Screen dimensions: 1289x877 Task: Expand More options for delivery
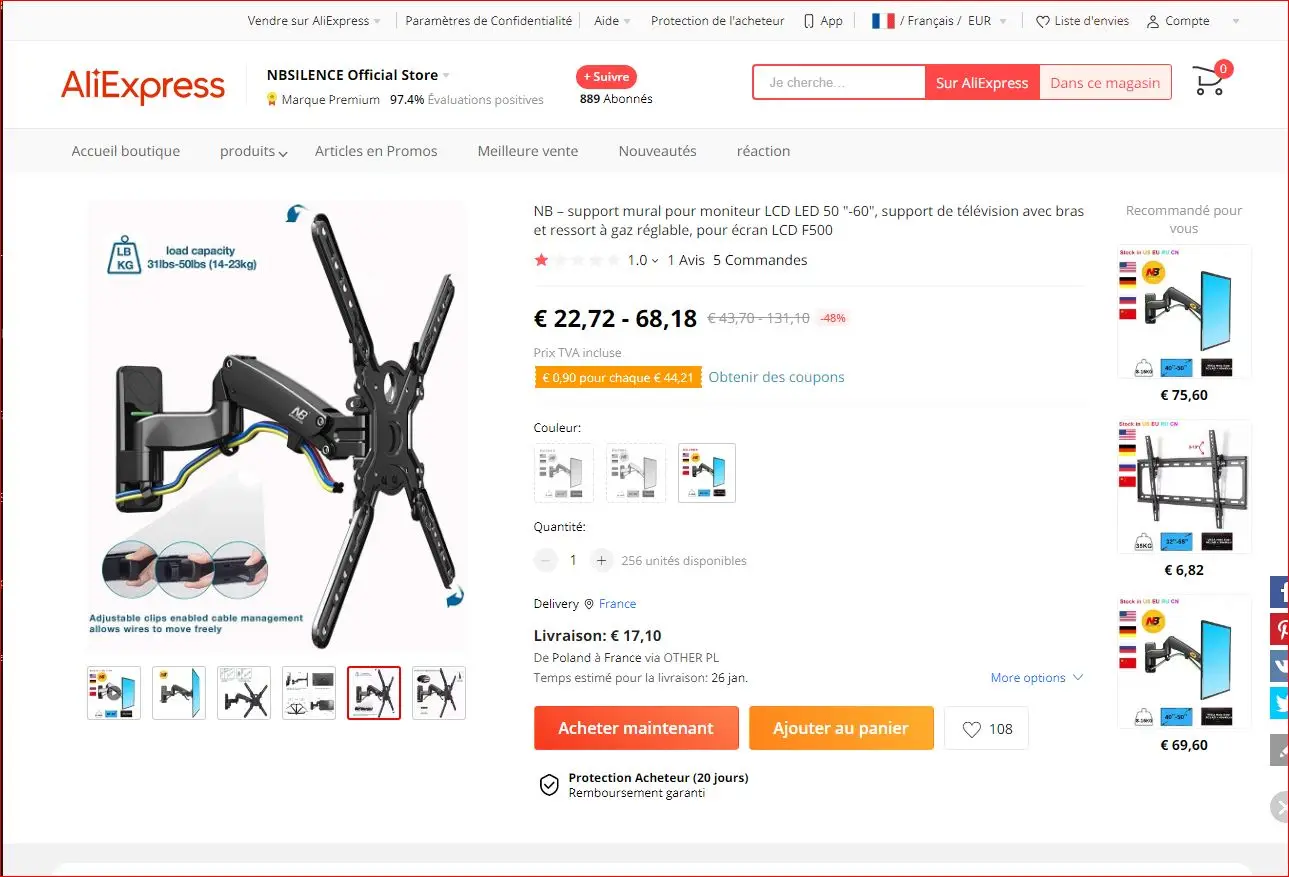tap(1036, 677)
